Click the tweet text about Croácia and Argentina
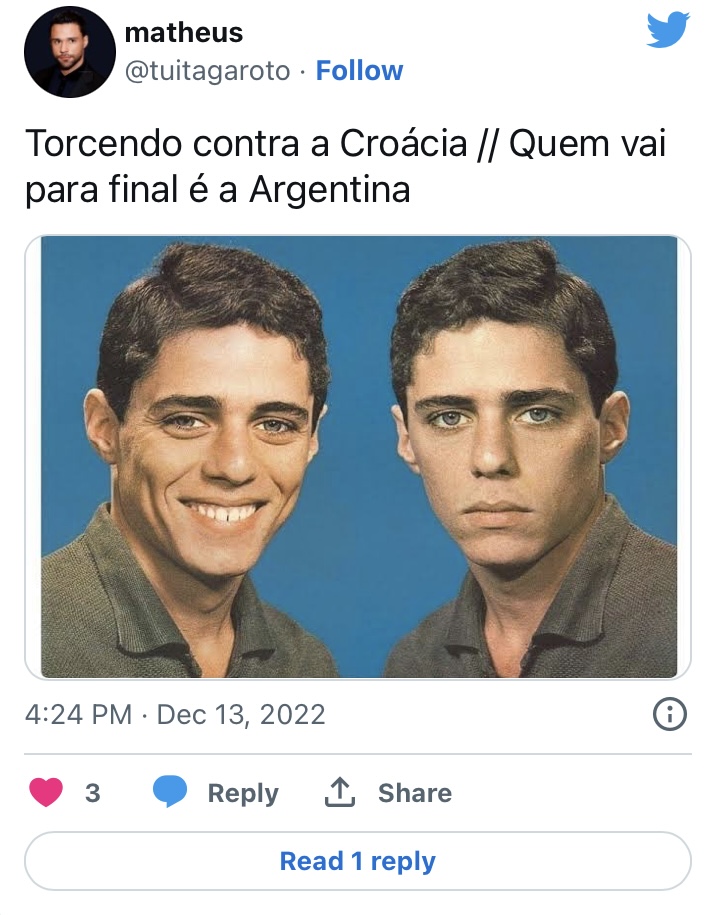 click(345, 166)
